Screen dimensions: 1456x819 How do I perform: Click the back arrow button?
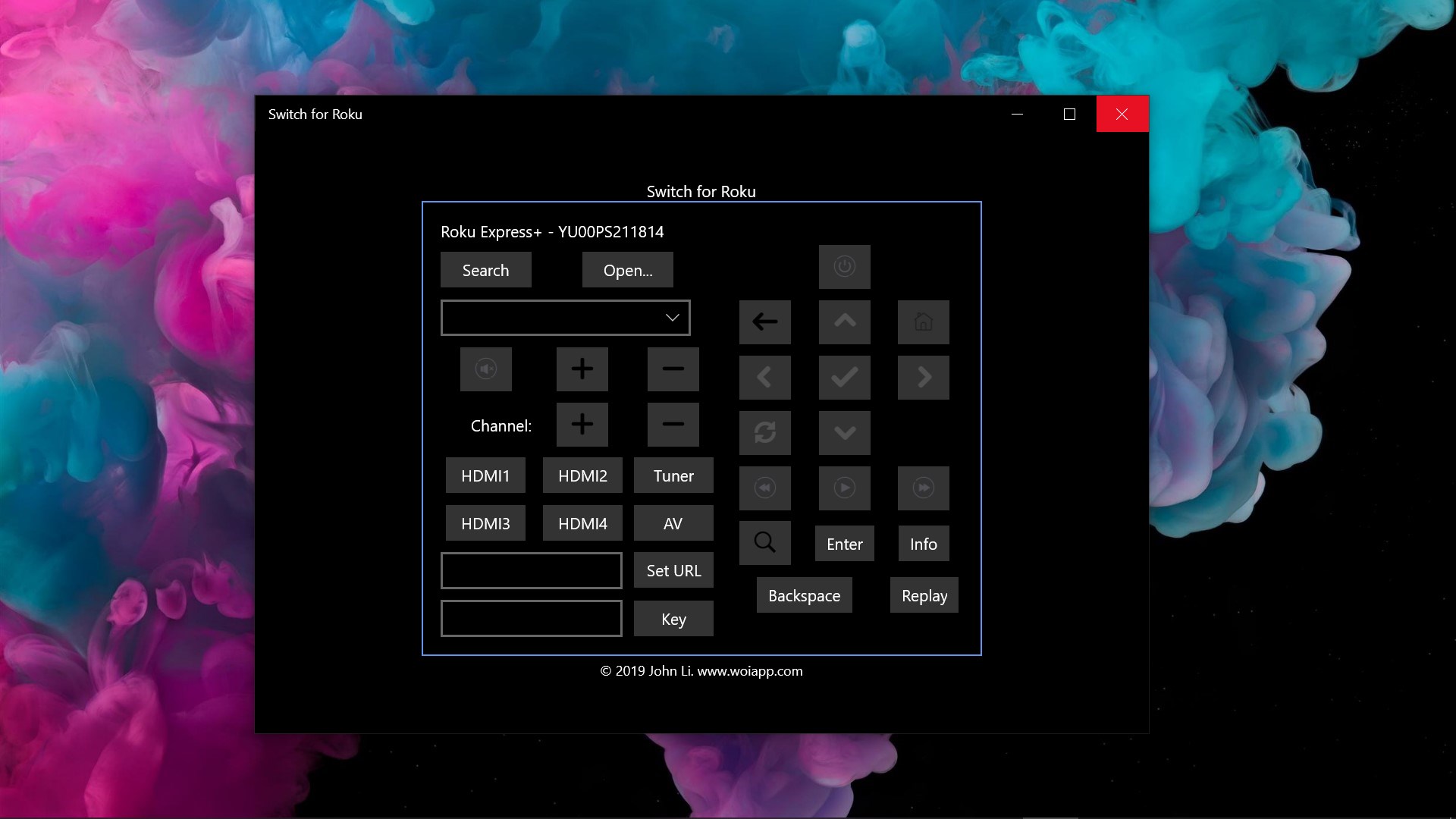pos(764,322)
